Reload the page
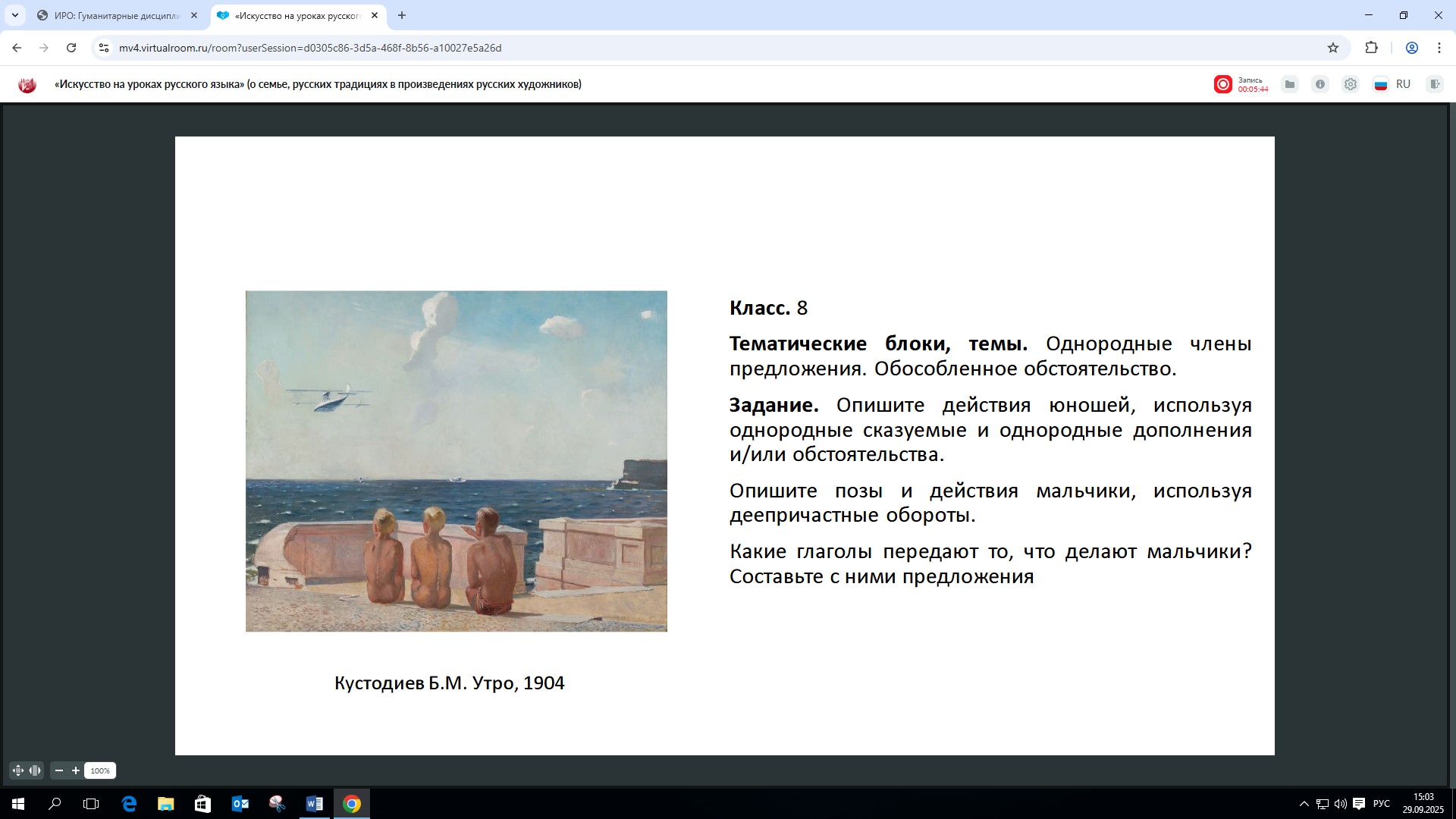Screen dimensions: 1456x819 click(x=71, y=48)
